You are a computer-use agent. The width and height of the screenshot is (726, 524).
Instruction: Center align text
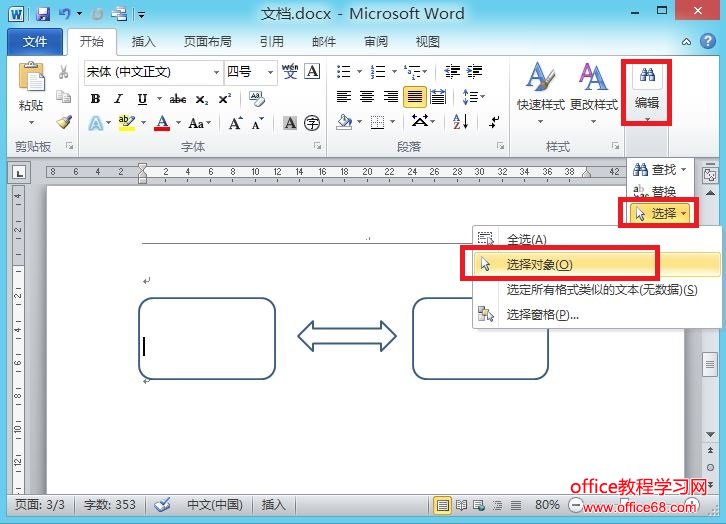[x=367, y=97]
